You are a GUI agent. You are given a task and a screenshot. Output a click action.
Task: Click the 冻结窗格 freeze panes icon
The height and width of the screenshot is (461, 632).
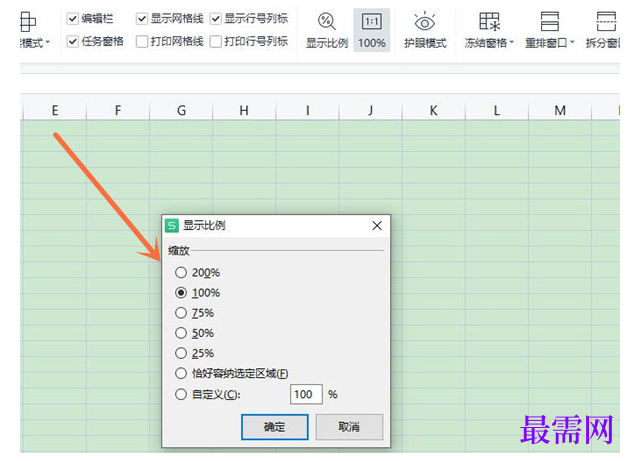[489, 21]
